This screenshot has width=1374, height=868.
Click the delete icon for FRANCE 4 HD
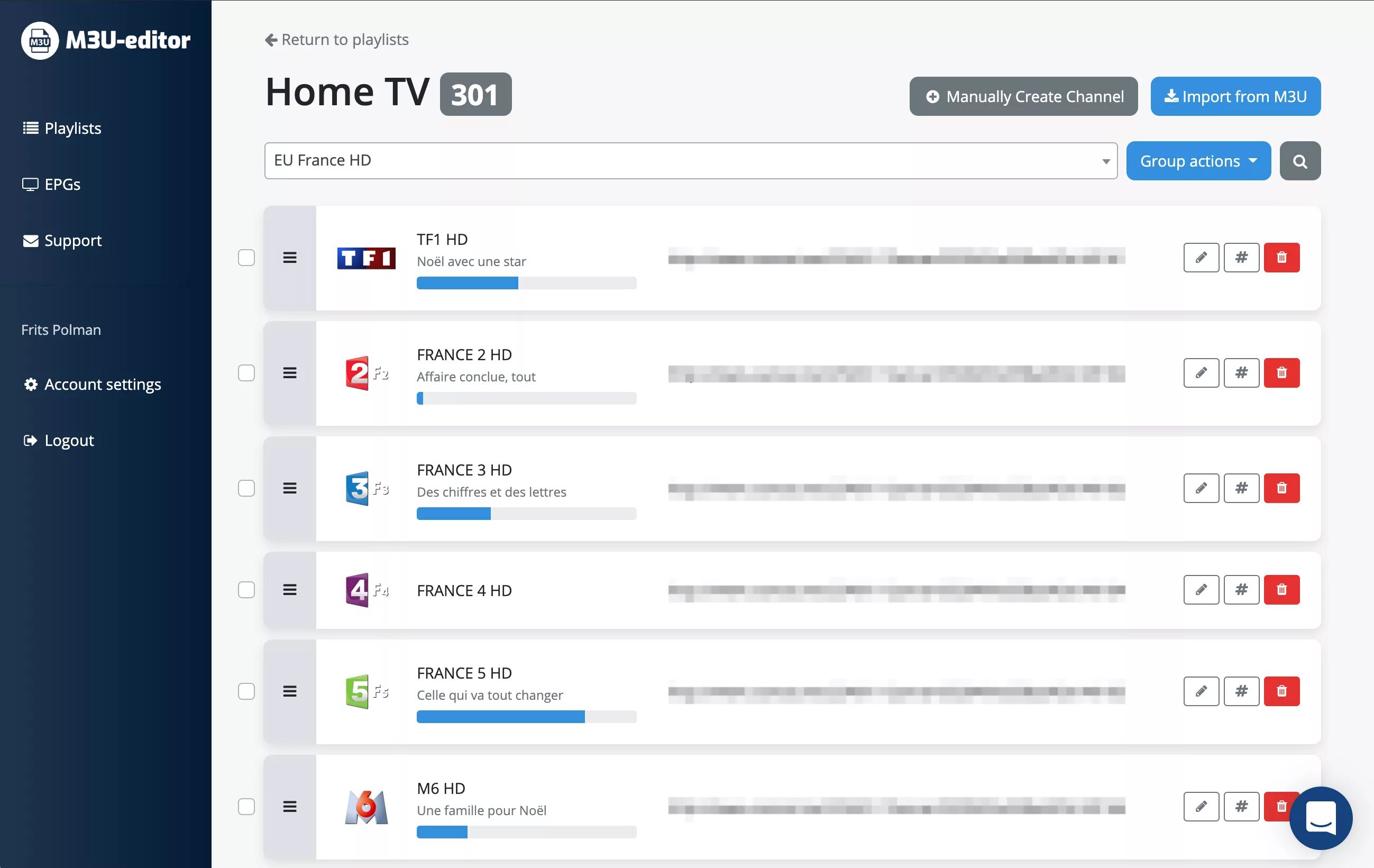click(x=1281, y=589)
